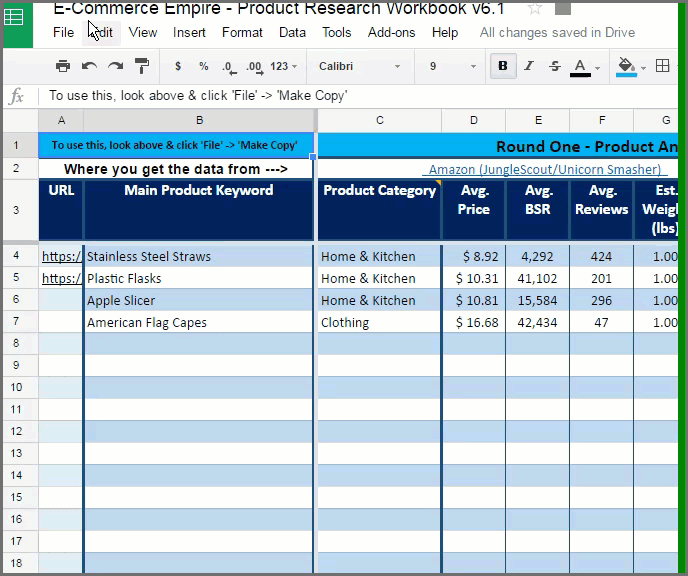Open the Calibri font dropdown

(x=359, y=66)
